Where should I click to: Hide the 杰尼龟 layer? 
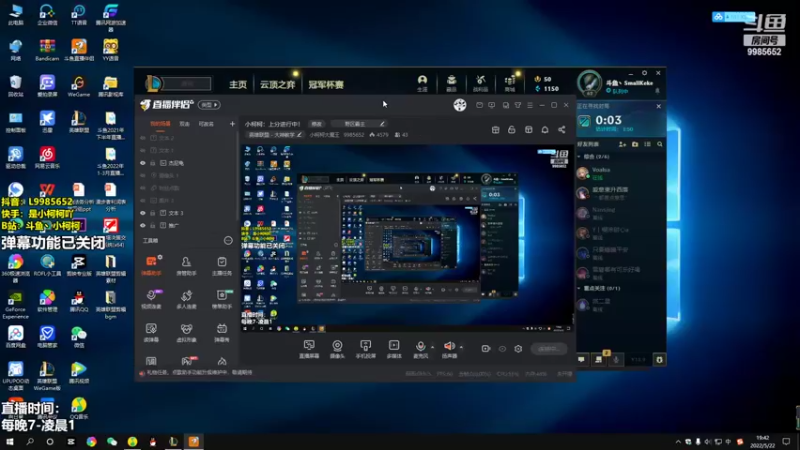[x=143, y=163]
